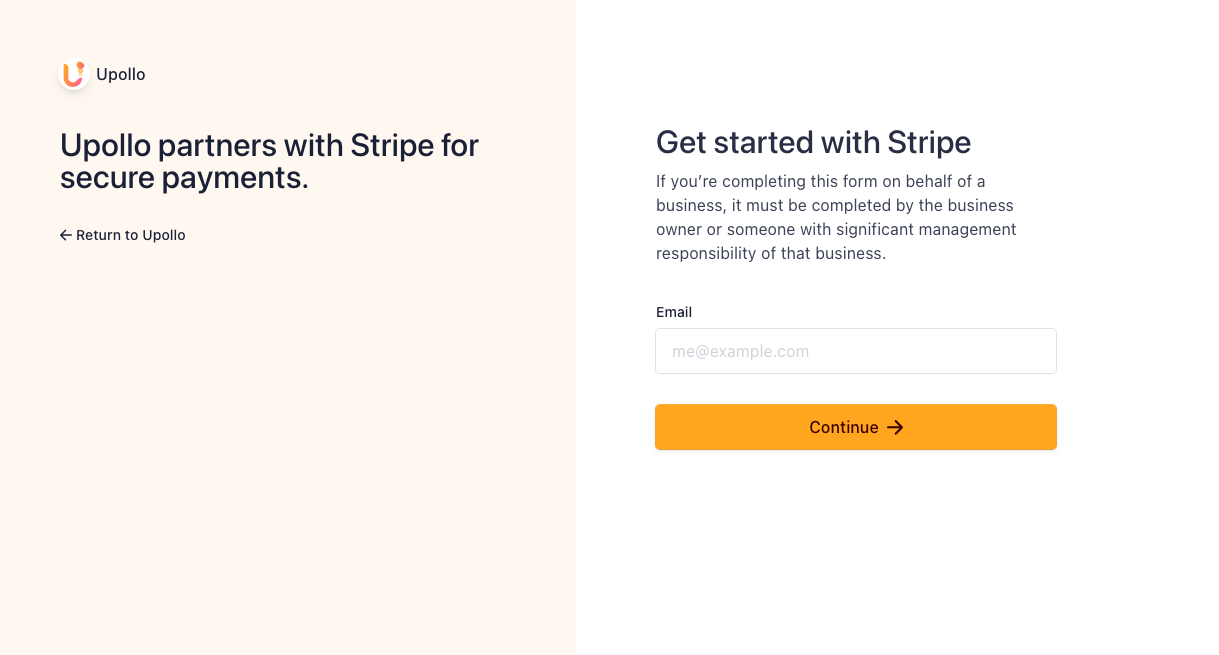Click the secure payments line of headline

pyautogui.click(x=184, y=178)
